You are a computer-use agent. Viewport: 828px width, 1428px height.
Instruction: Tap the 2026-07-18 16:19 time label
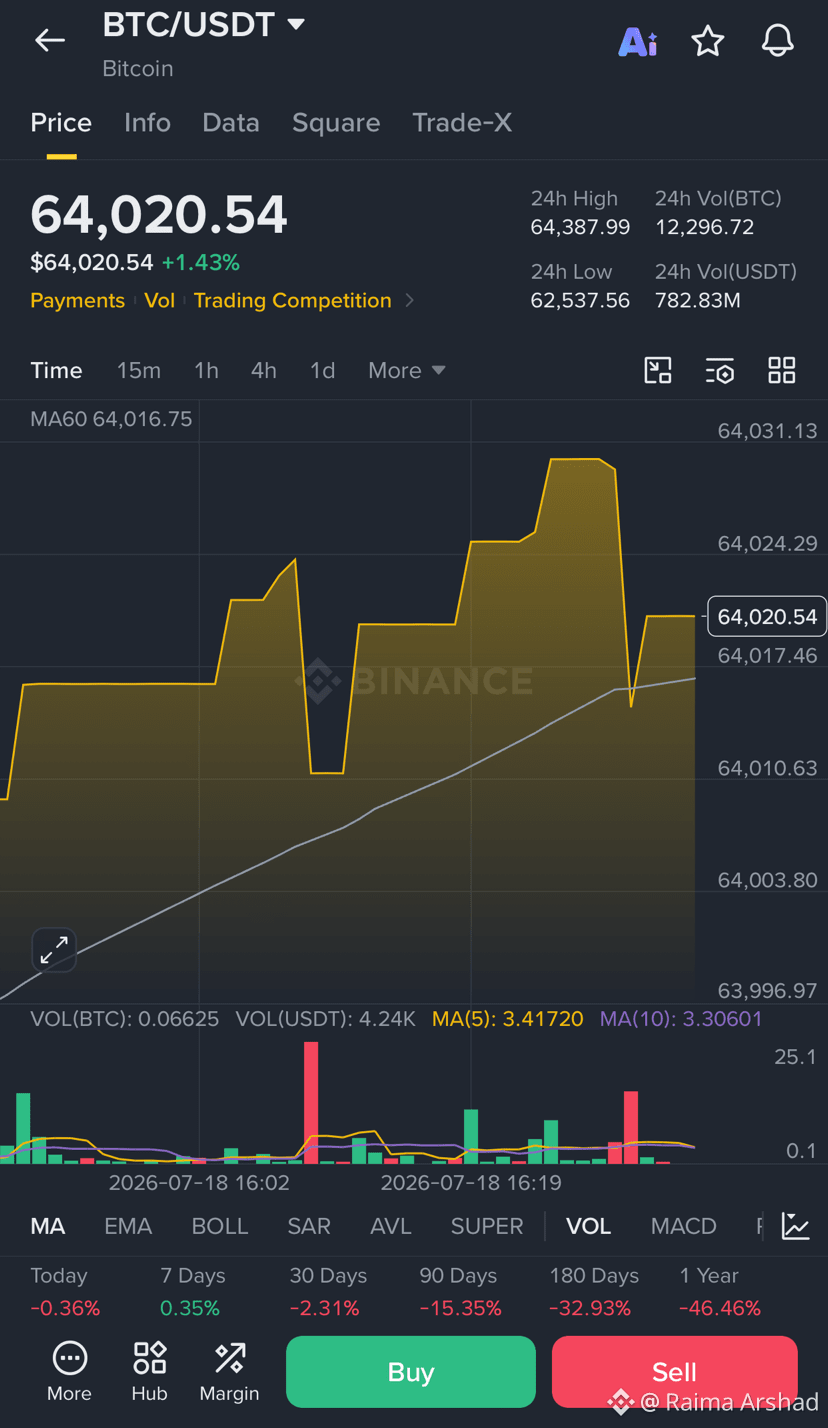click(471, 1183)
